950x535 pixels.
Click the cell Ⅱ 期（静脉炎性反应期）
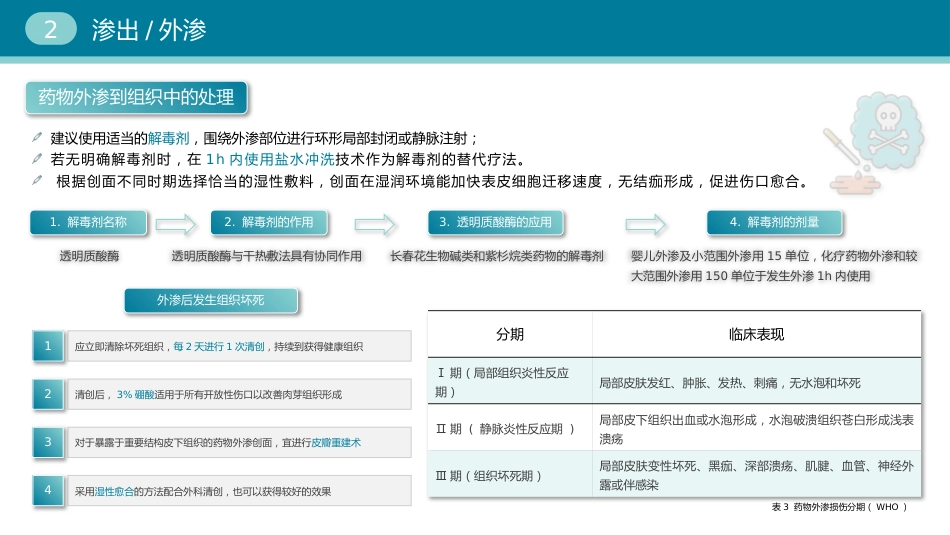point(510,428)
